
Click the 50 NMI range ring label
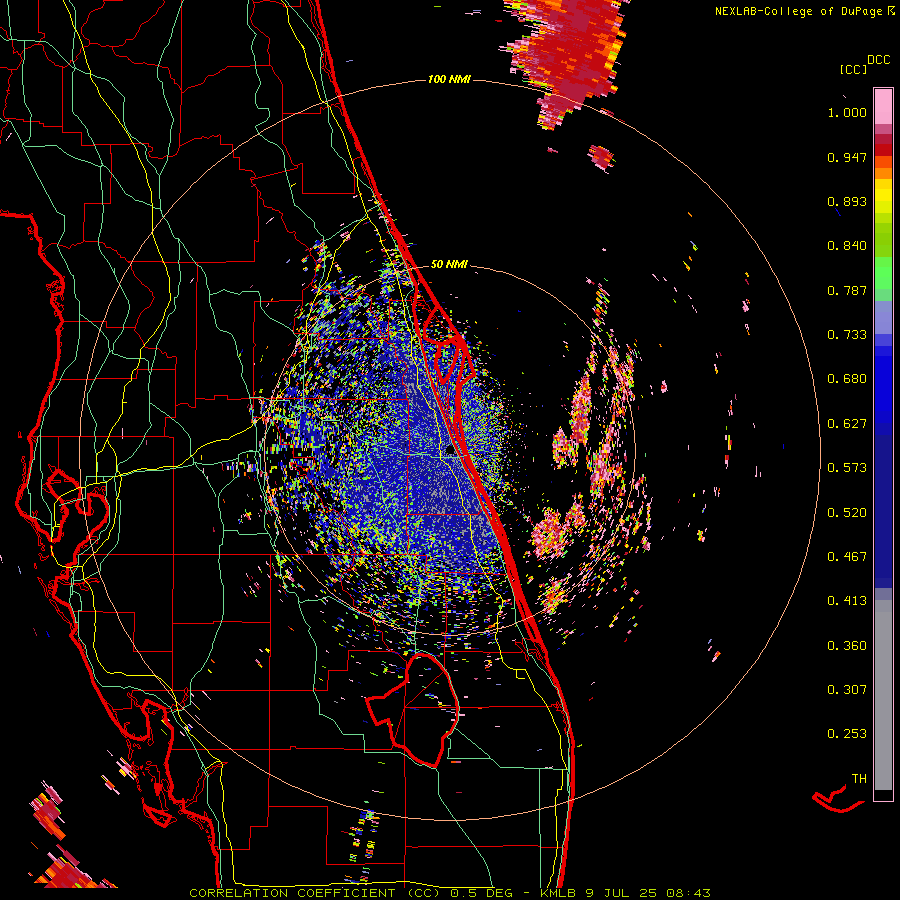[449, 264]
